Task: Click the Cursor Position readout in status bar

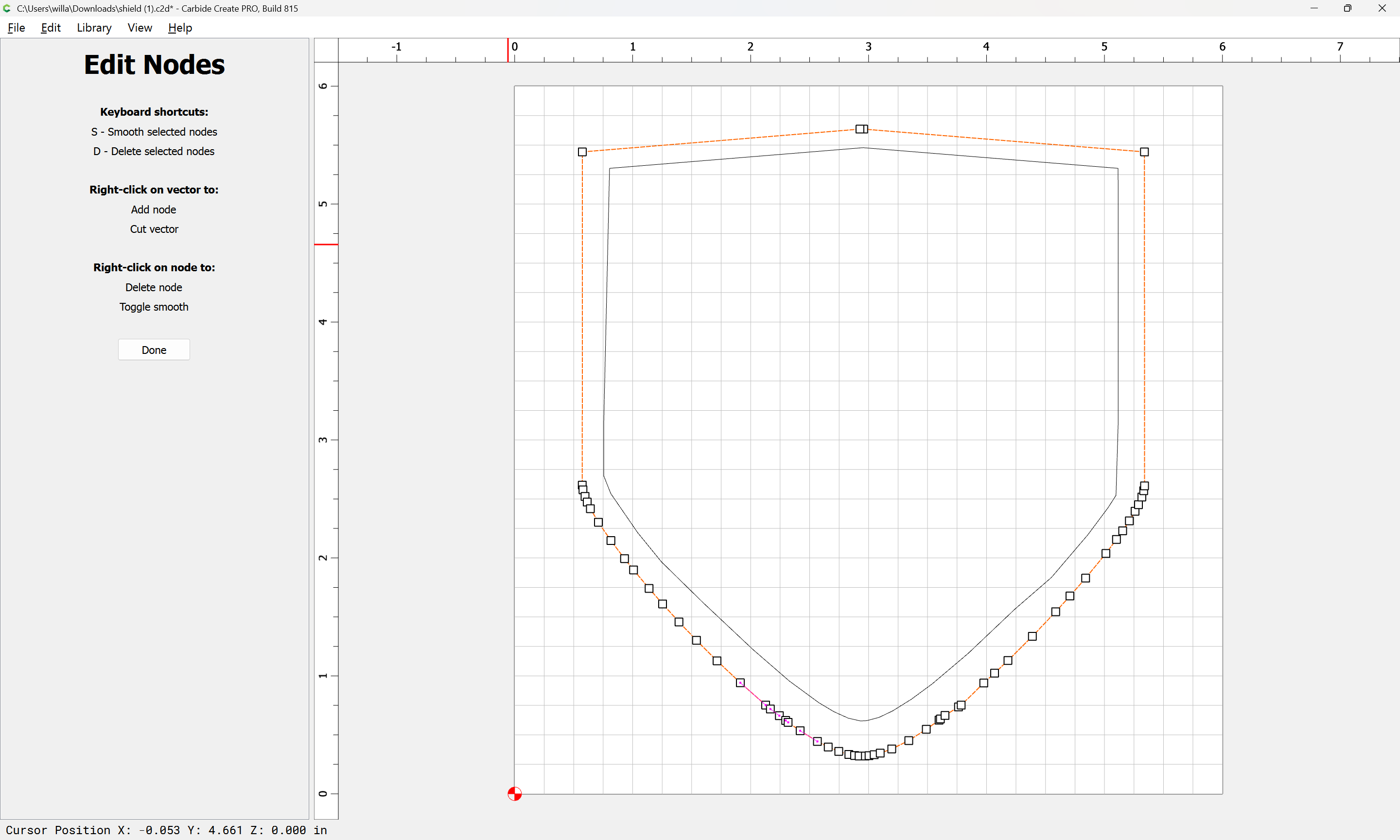Action: tap(166, 830)
